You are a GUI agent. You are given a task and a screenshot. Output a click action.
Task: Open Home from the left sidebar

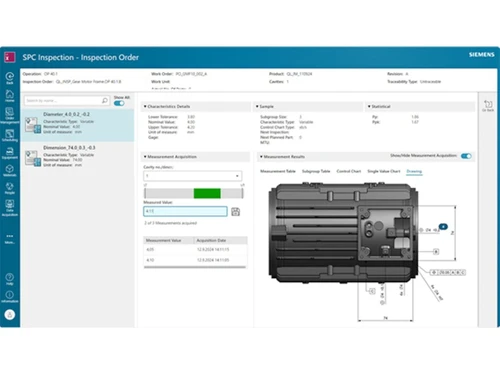pos(10,96)
